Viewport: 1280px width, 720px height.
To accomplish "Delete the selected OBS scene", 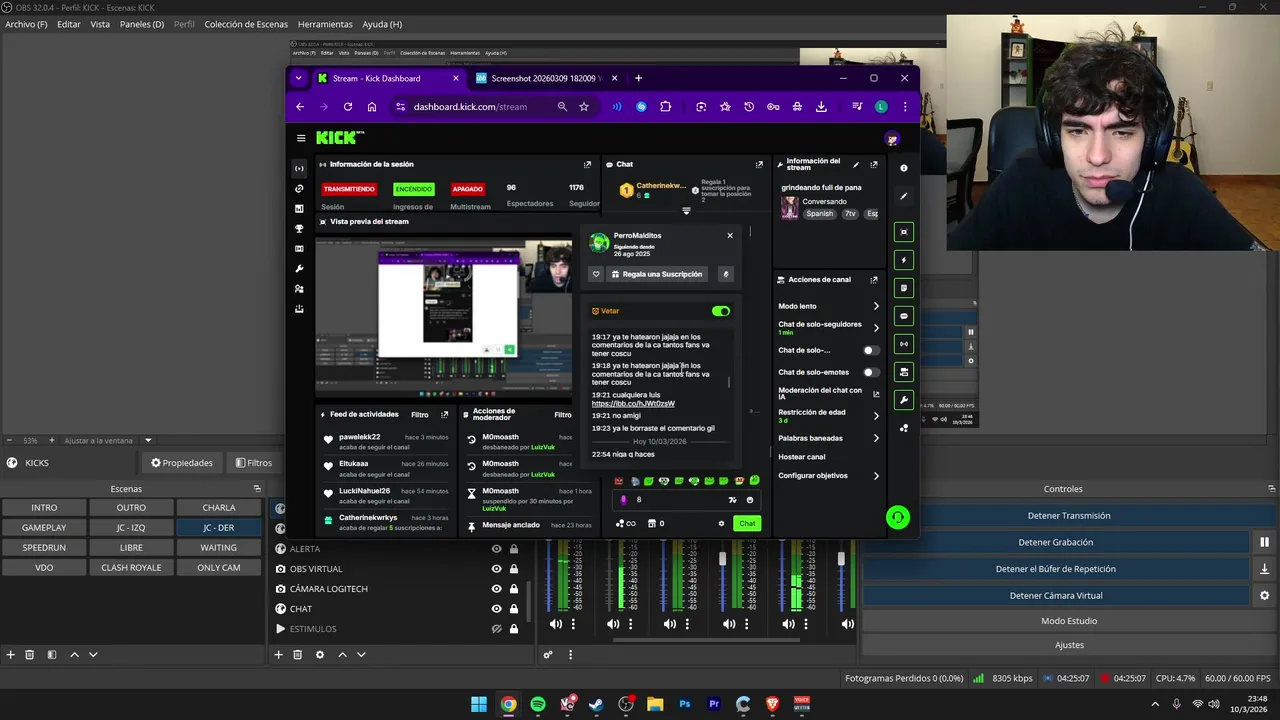I will 30,655.
